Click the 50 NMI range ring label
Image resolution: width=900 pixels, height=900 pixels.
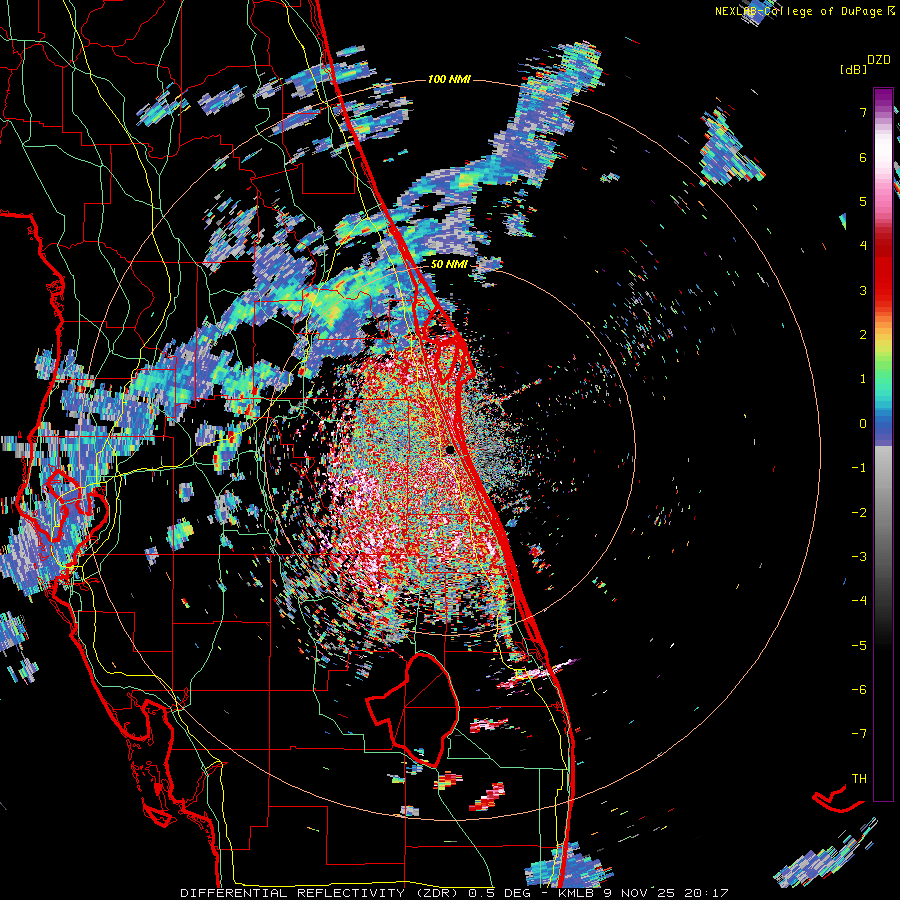coord(449,264)
